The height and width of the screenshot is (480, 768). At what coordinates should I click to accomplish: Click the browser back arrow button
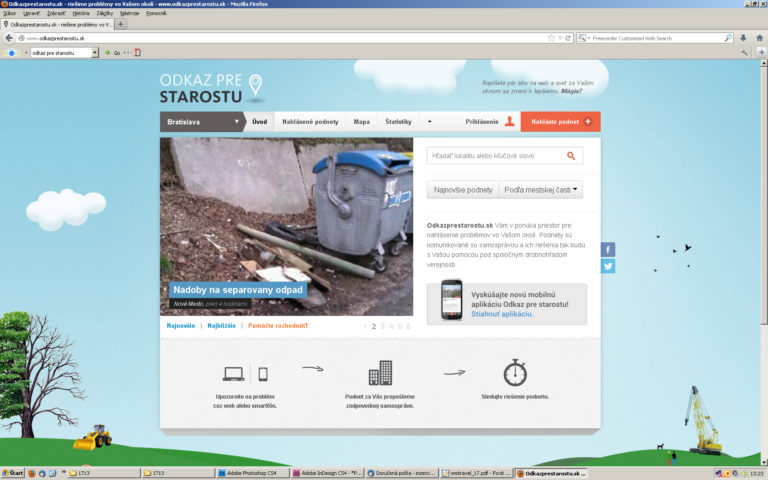pyautogui.click(x=9, y=38)
